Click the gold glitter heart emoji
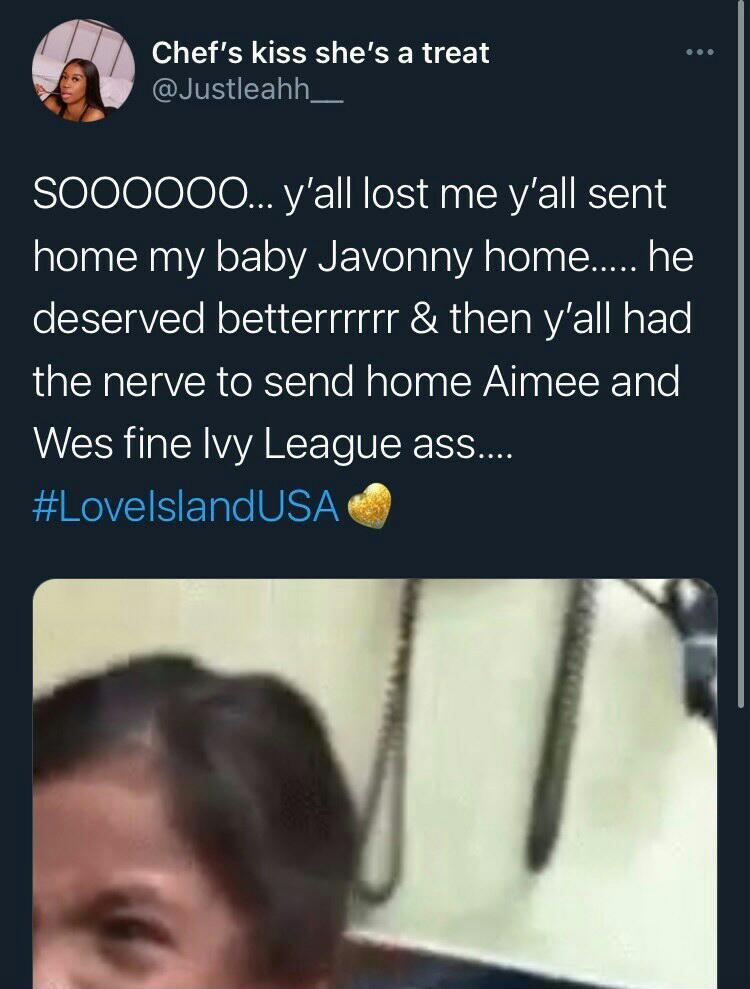The image size is (750, 989). point(369,505)
